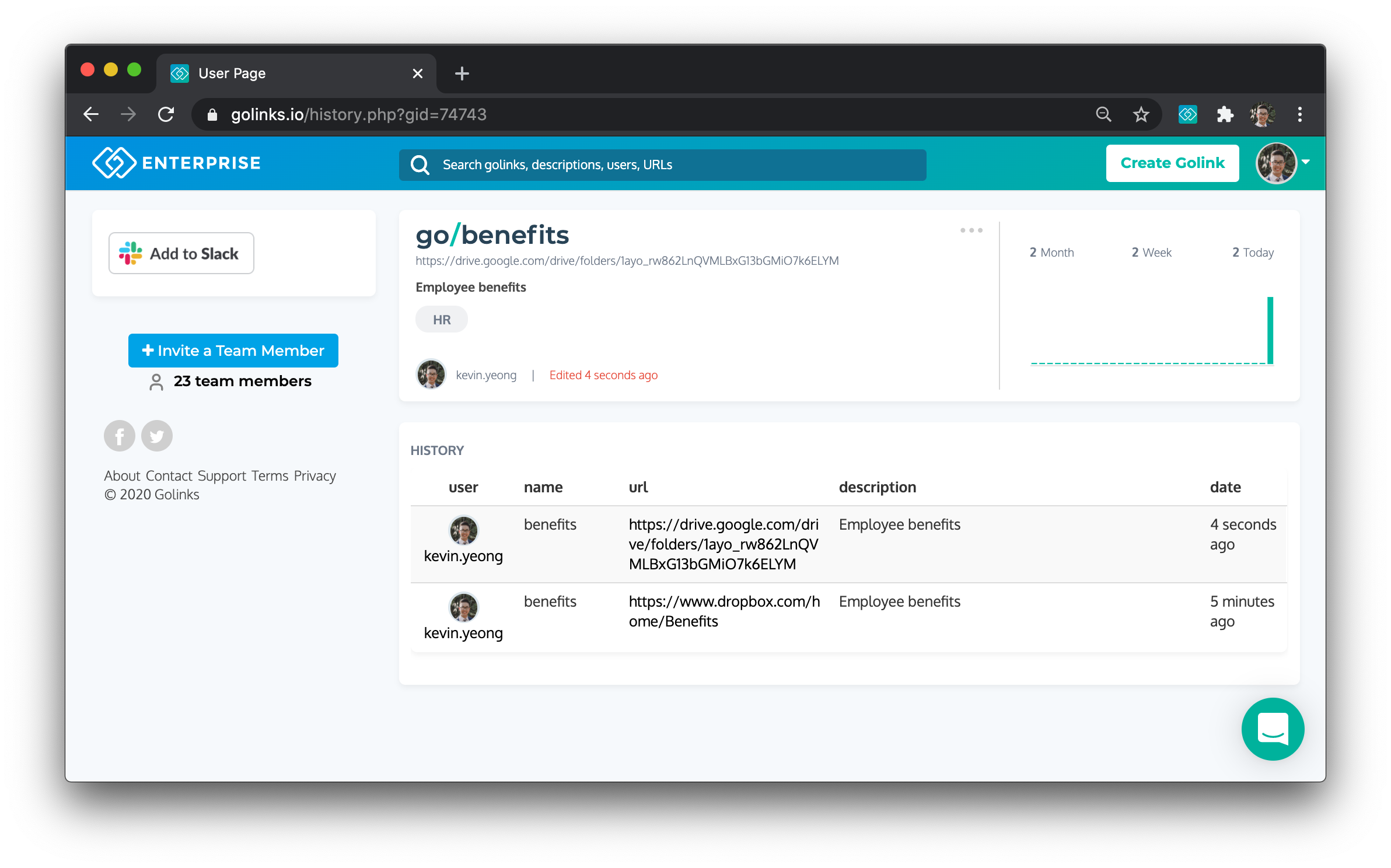Click the Create Golink button

[1172, 163]
